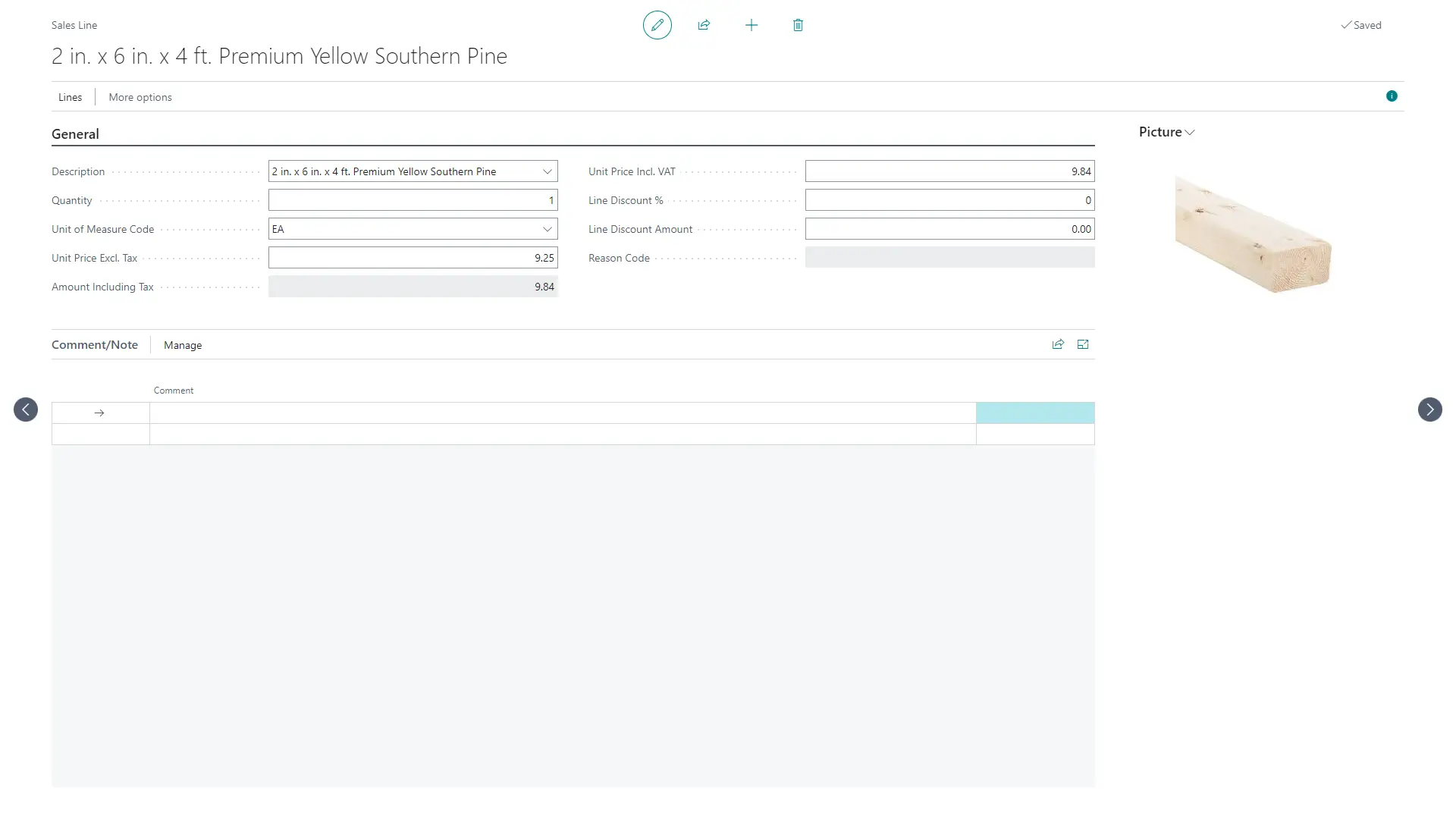Image resolution: width=1456 pixels, height=819 pixels.
Task: Click the Comment/Note section heading
Action: pos(95,345)
